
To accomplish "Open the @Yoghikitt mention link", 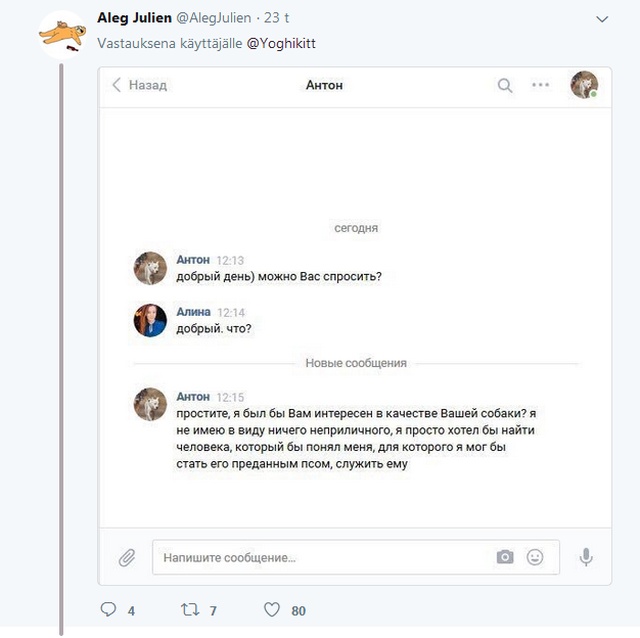I will coord(281,43).
